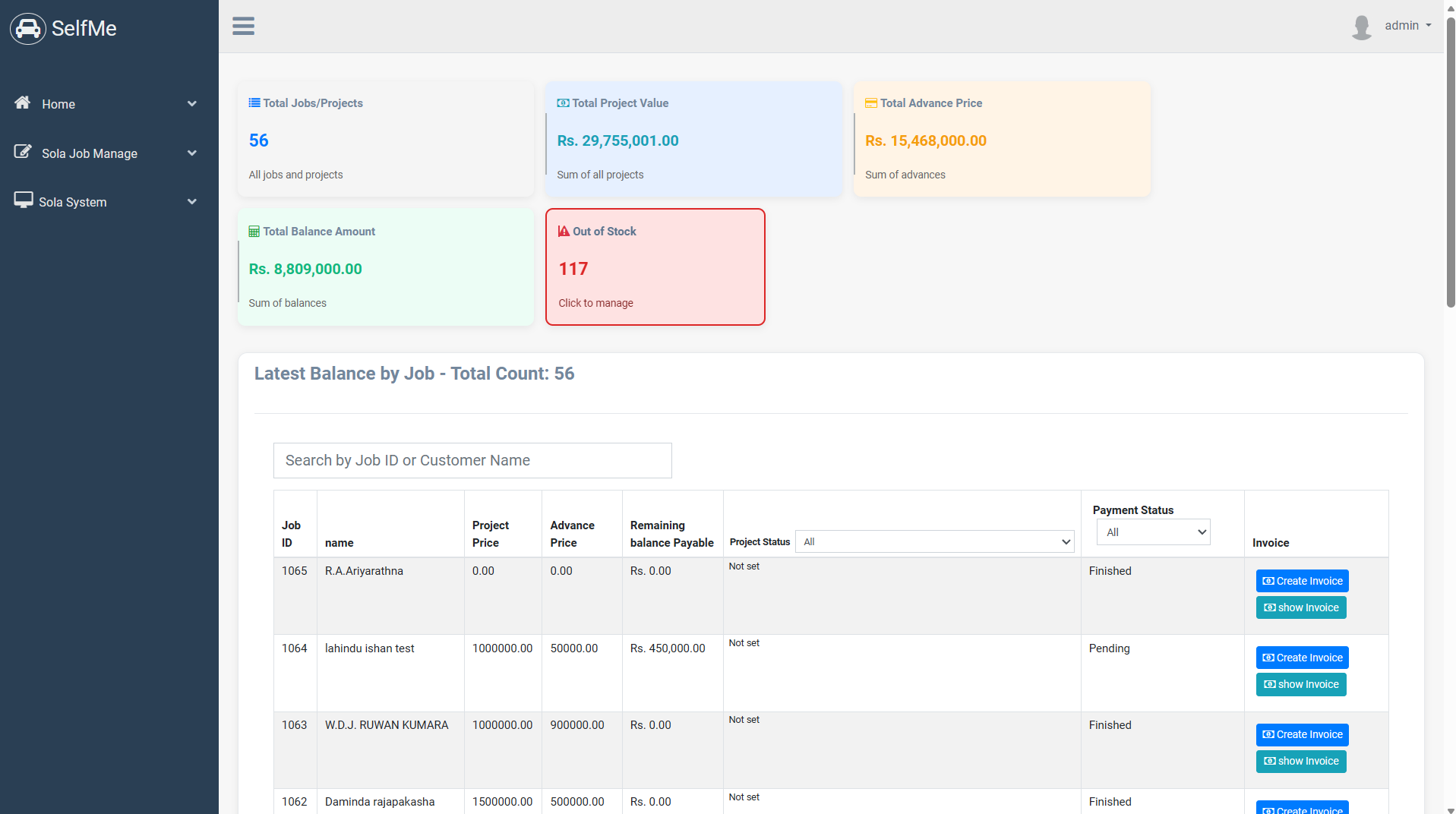Image resolution: width=1456 pixels, height=814 pixels.
Task: Click the Rs. 450,000.00 remaining balance
Action: 667,648
